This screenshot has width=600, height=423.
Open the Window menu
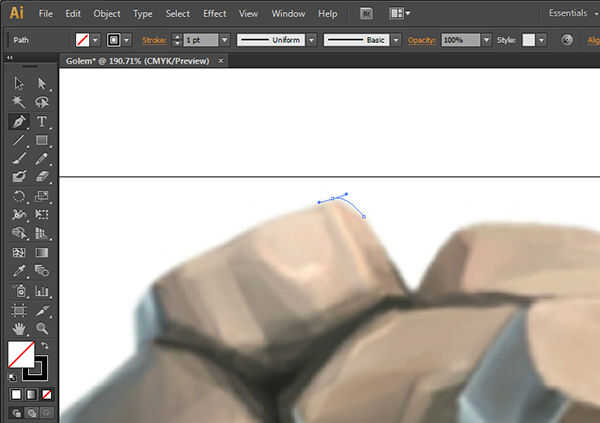click(x=288, y=14)
